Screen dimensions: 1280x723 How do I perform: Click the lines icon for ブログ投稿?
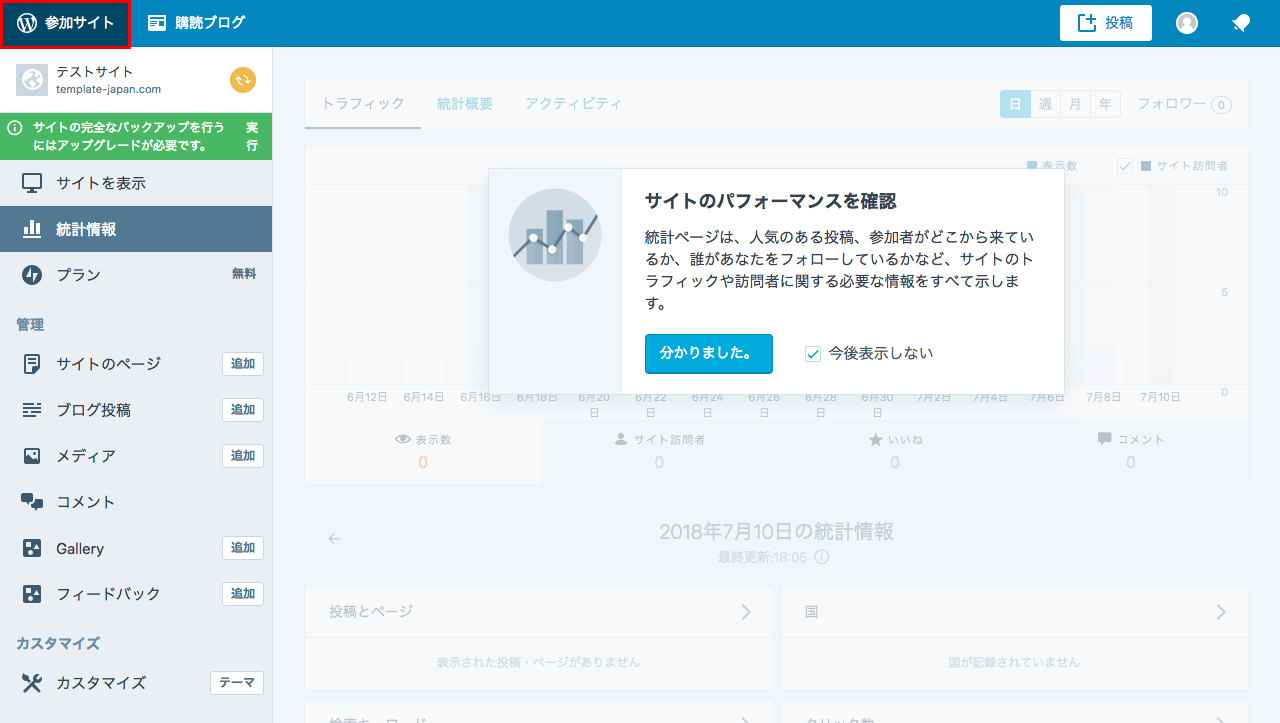click(32, 410)
